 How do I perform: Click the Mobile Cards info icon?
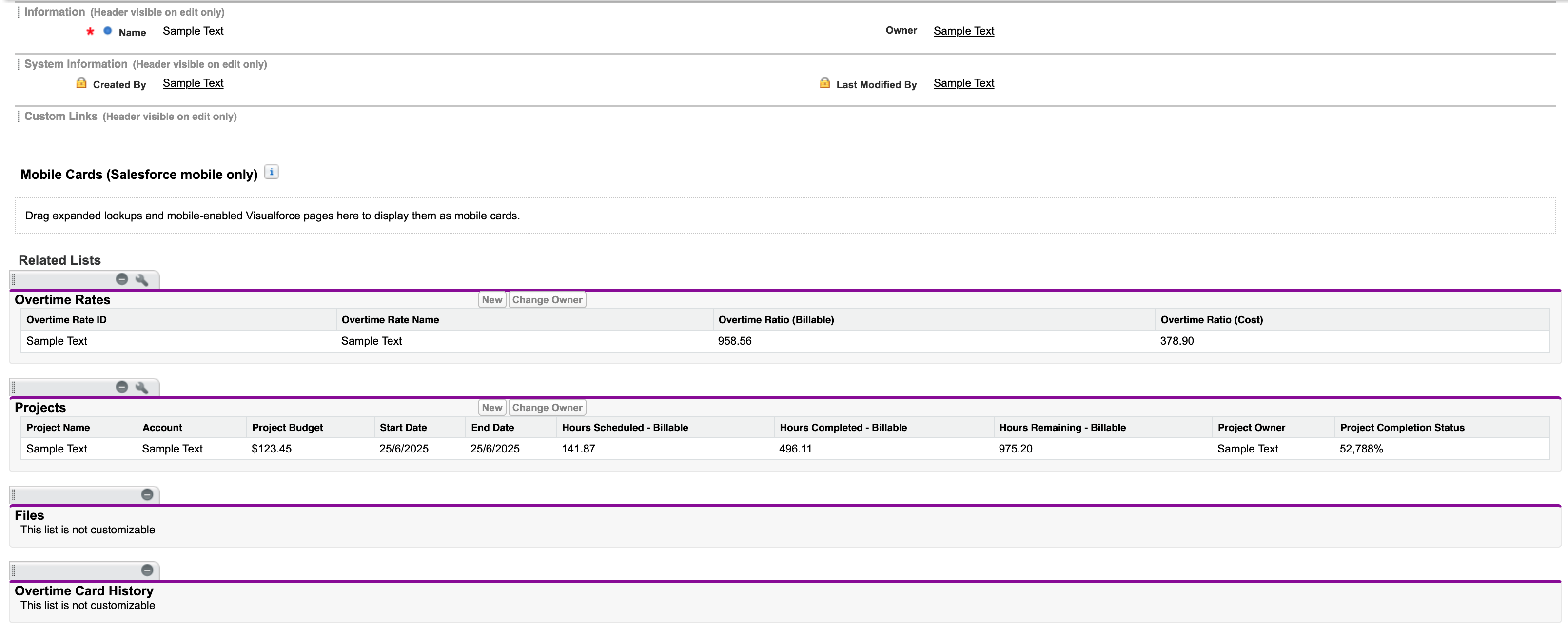[272, 172]
